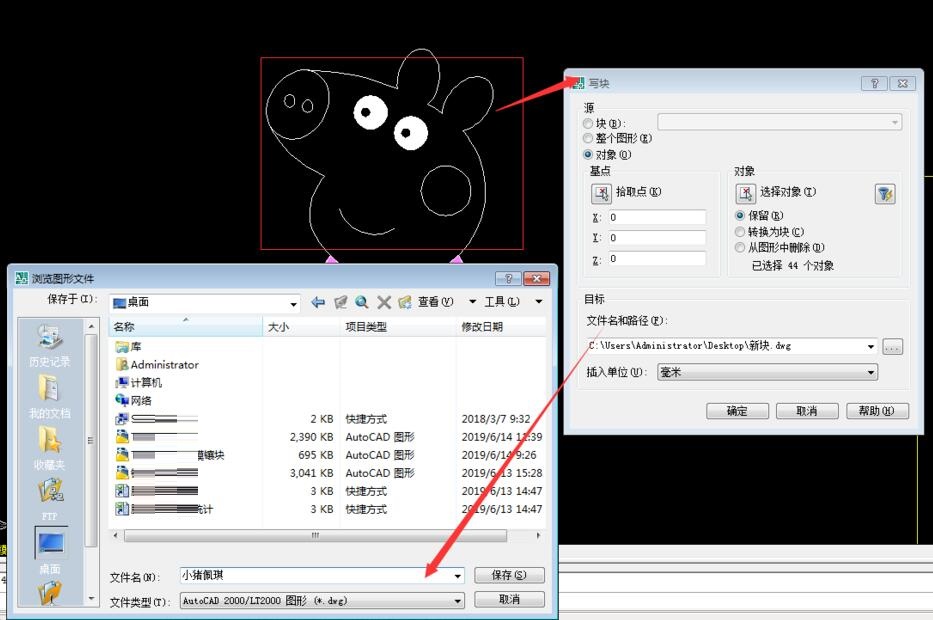This screenshot has width=933, height=620.
Task: Click the X coordinate input field
Action: pyautogui.click(x=657, y=217)
